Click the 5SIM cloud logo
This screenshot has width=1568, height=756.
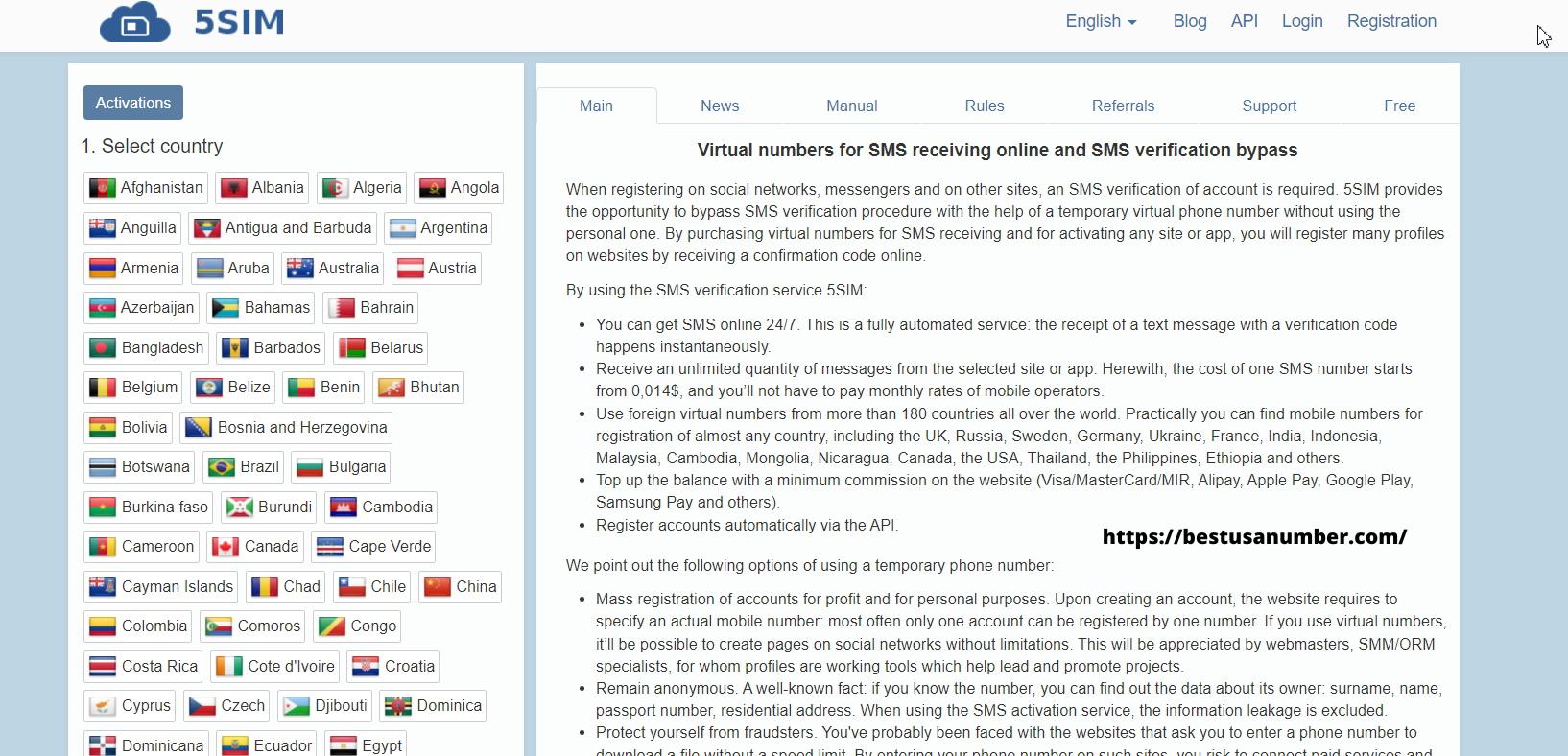135,21
